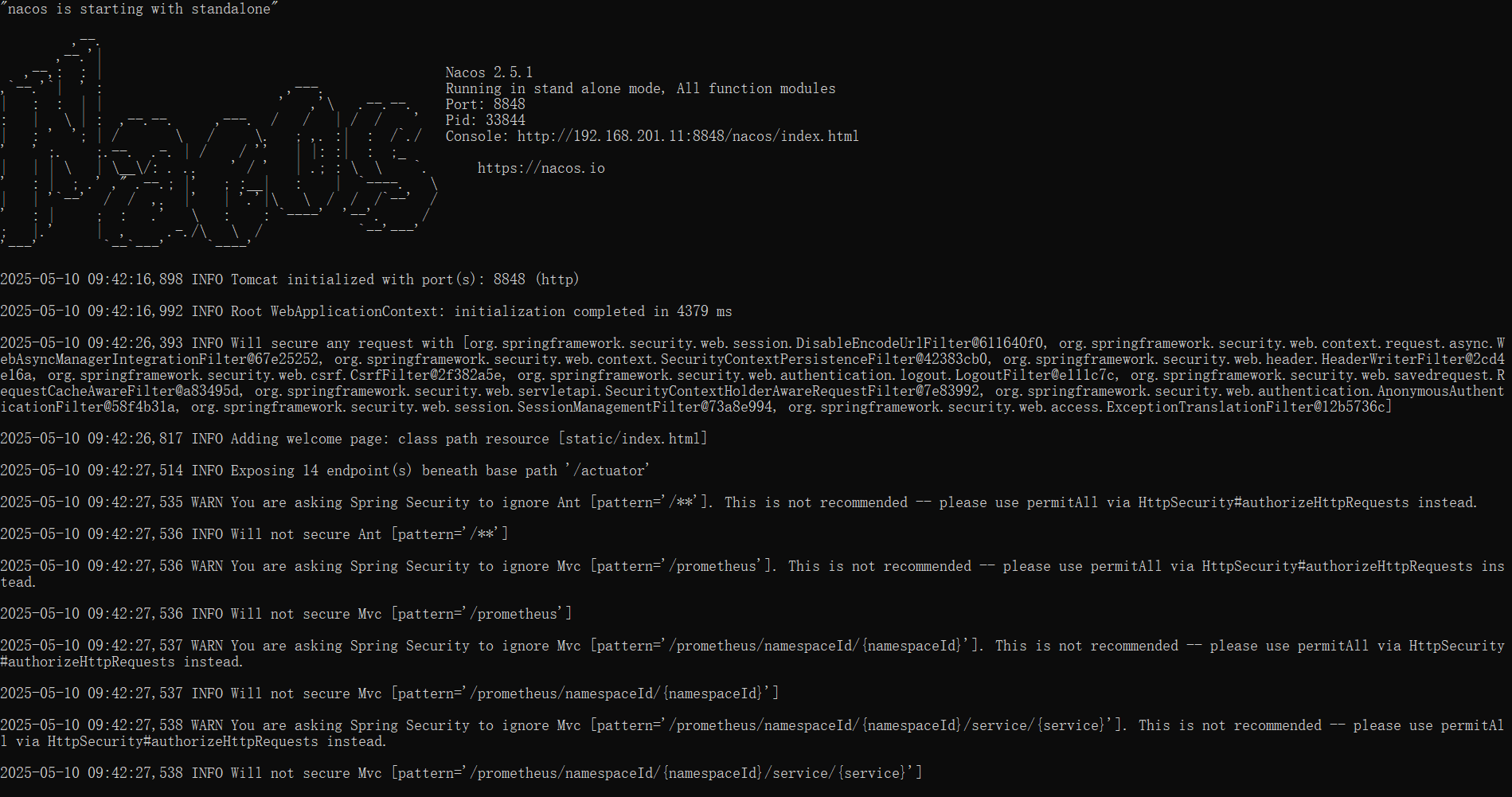This screenshot has height=797, width=1512.
Task: Click the Root WebApplicationContext log line
Action: (x=366, y=311)
